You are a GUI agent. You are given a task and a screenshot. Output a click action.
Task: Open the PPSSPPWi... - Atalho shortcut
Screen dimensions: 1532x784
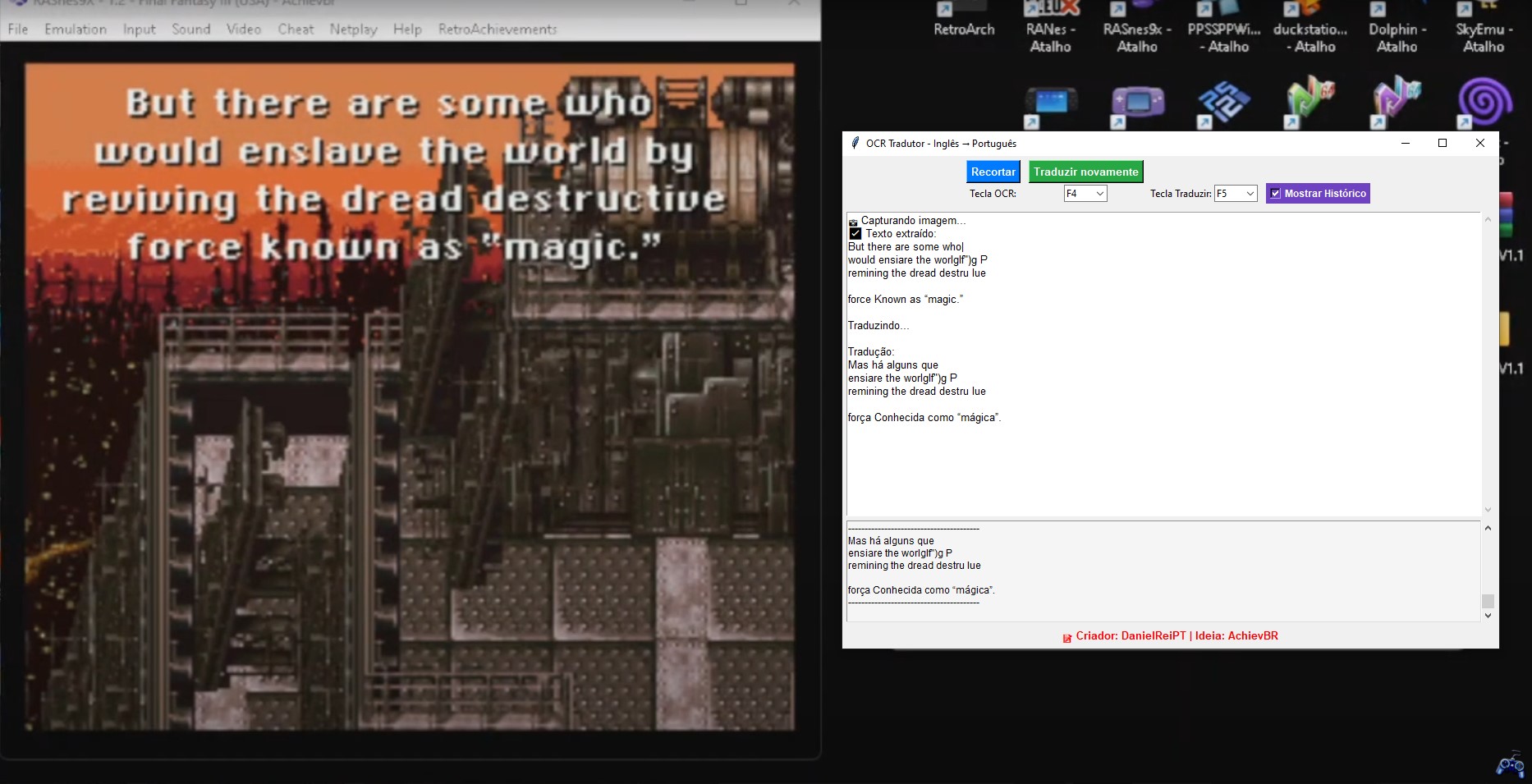pos(1223,27)
